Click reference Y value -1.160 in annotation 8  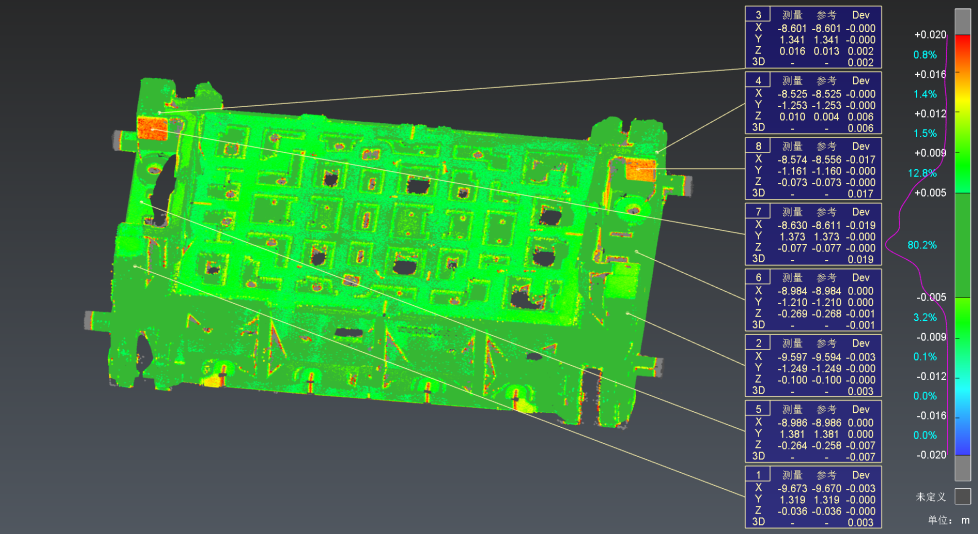[x=827, y=171]
